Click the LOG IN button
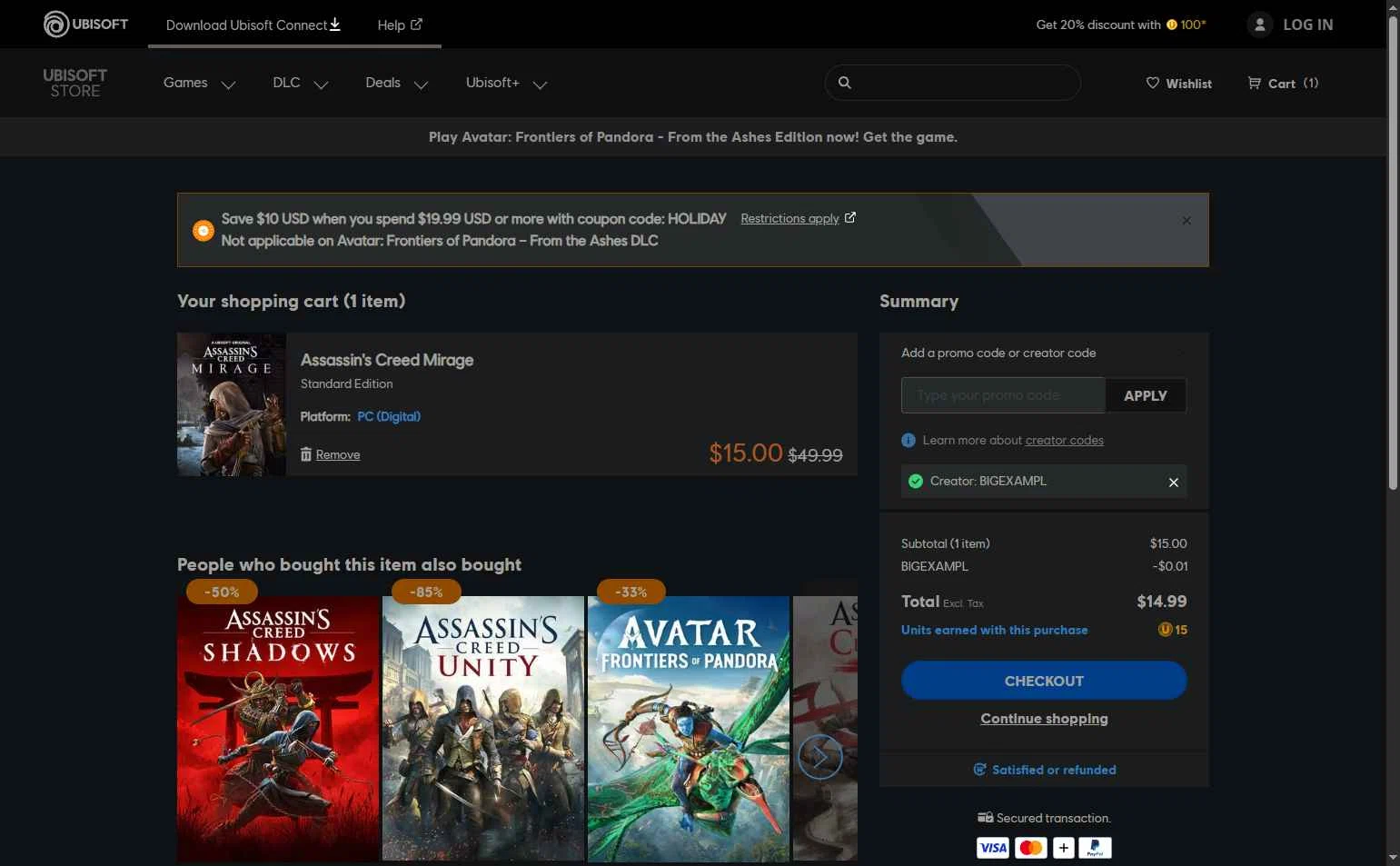1400x866 pixels. click(x=1307, y=25)
